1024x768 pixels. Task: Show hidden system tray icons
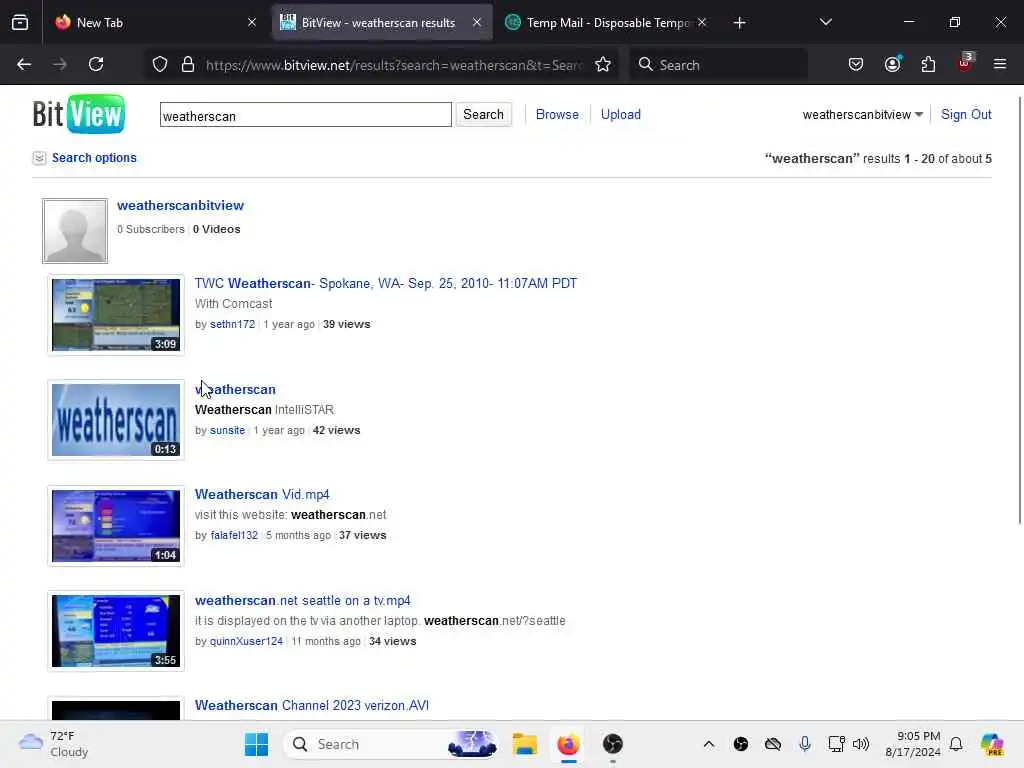[709, 744]
